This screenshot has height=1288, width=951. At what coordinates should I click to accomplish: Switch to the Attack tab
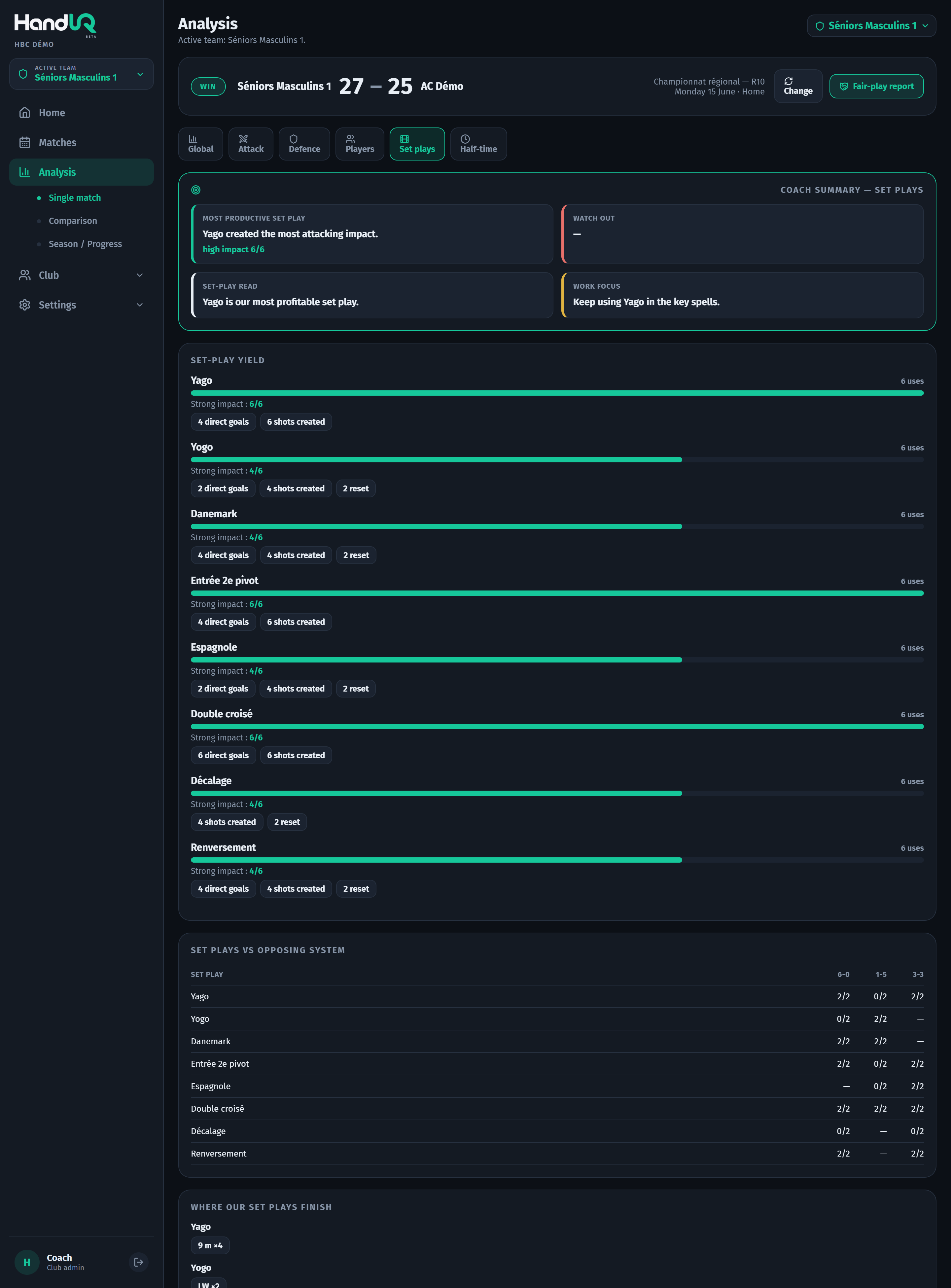pos(251,144)
